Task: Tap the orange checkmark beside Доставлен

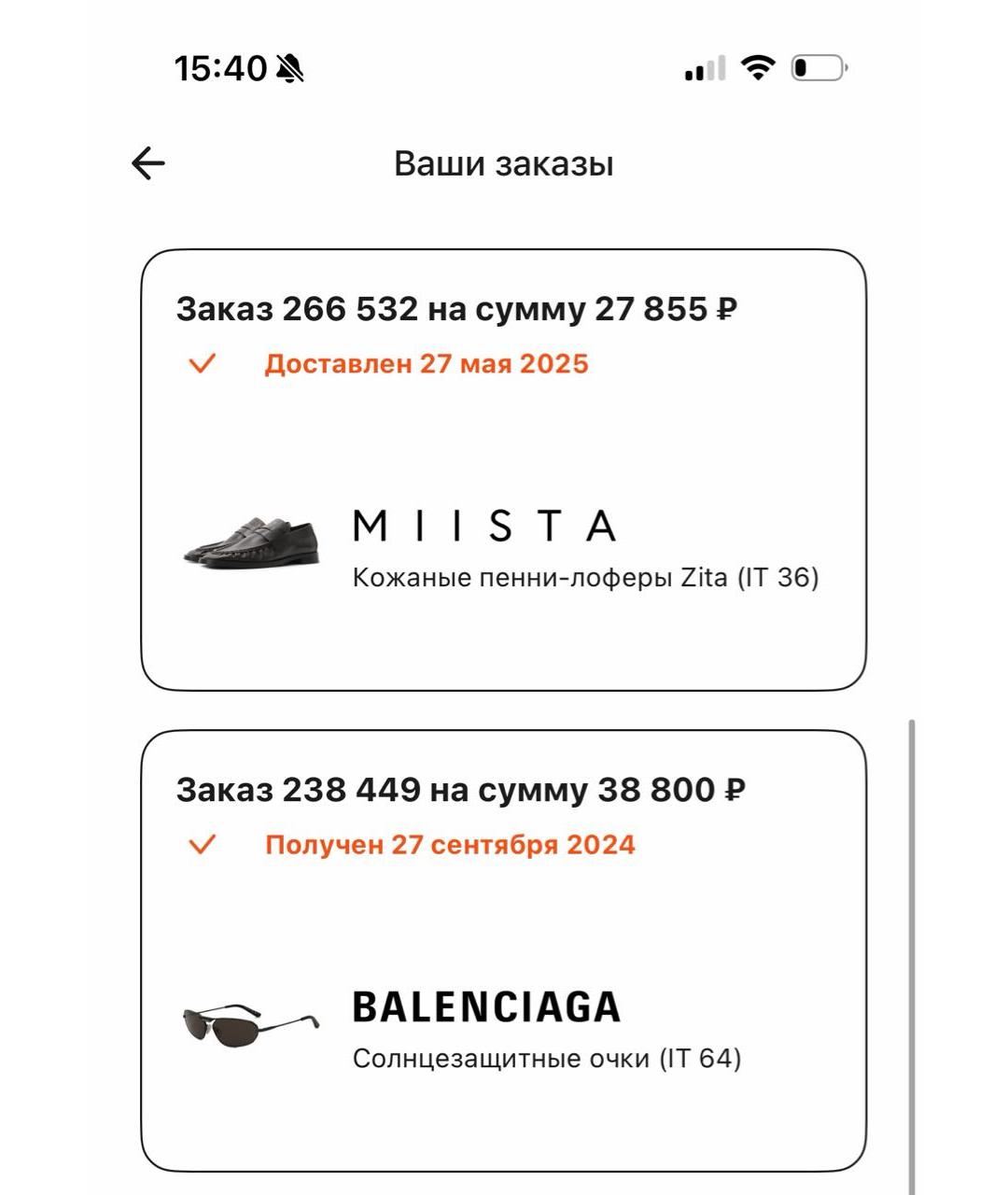Action: click(202, 363)
